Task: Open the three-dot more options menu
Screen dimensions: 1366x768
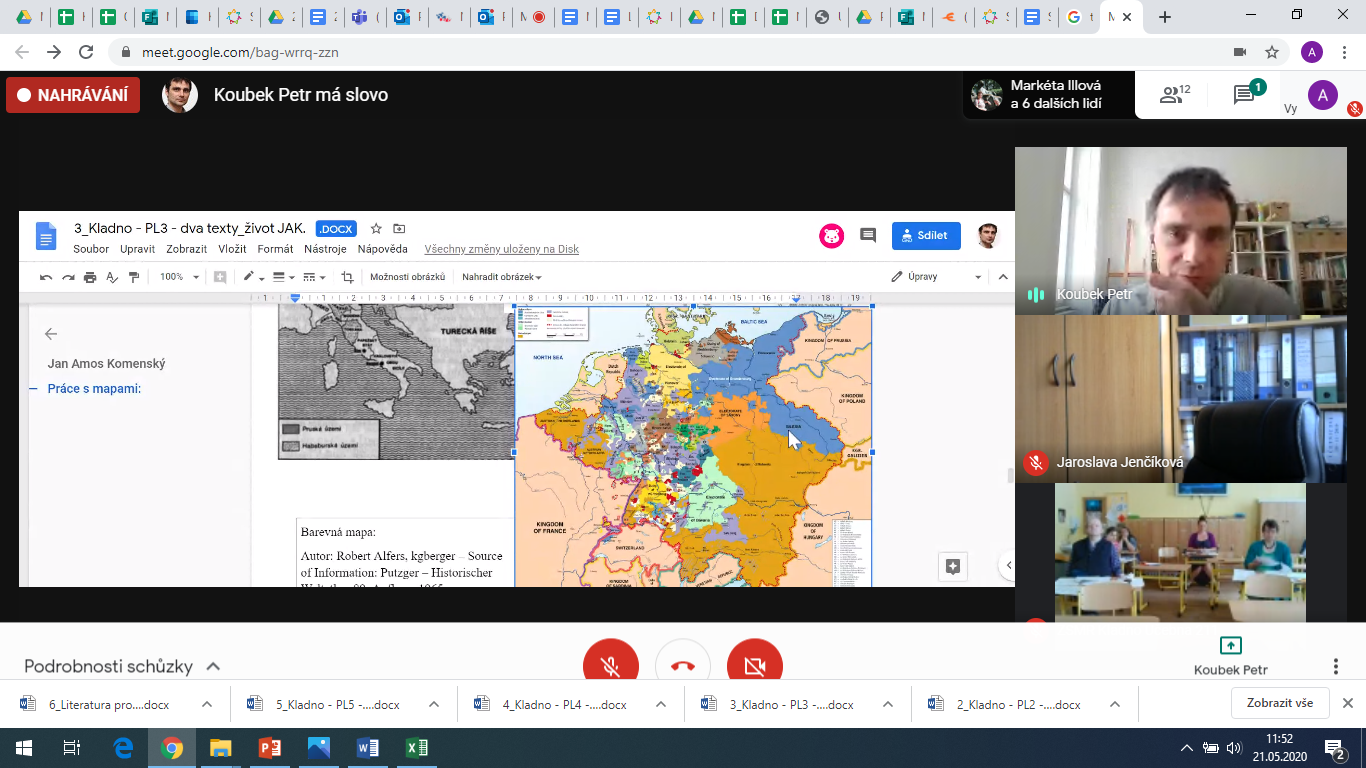Action: [x=1335, y=667]
